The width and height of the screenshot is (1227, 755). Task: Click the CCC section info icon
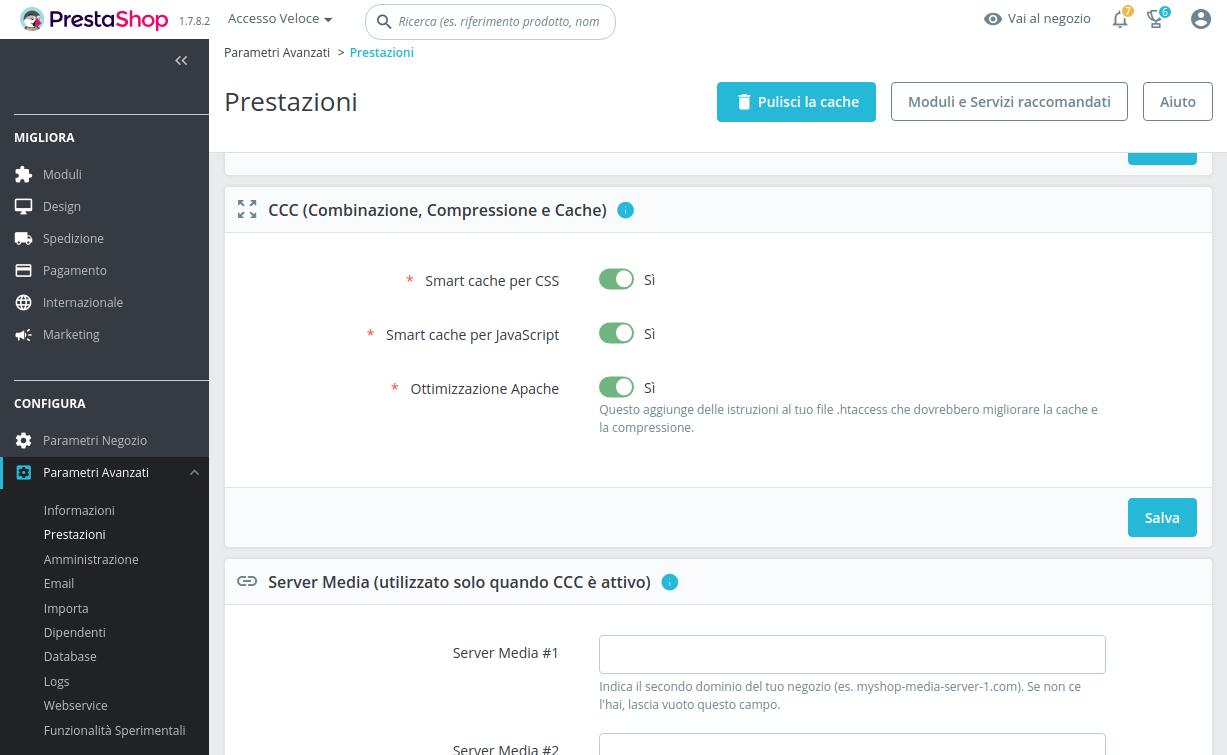(625, 210)
